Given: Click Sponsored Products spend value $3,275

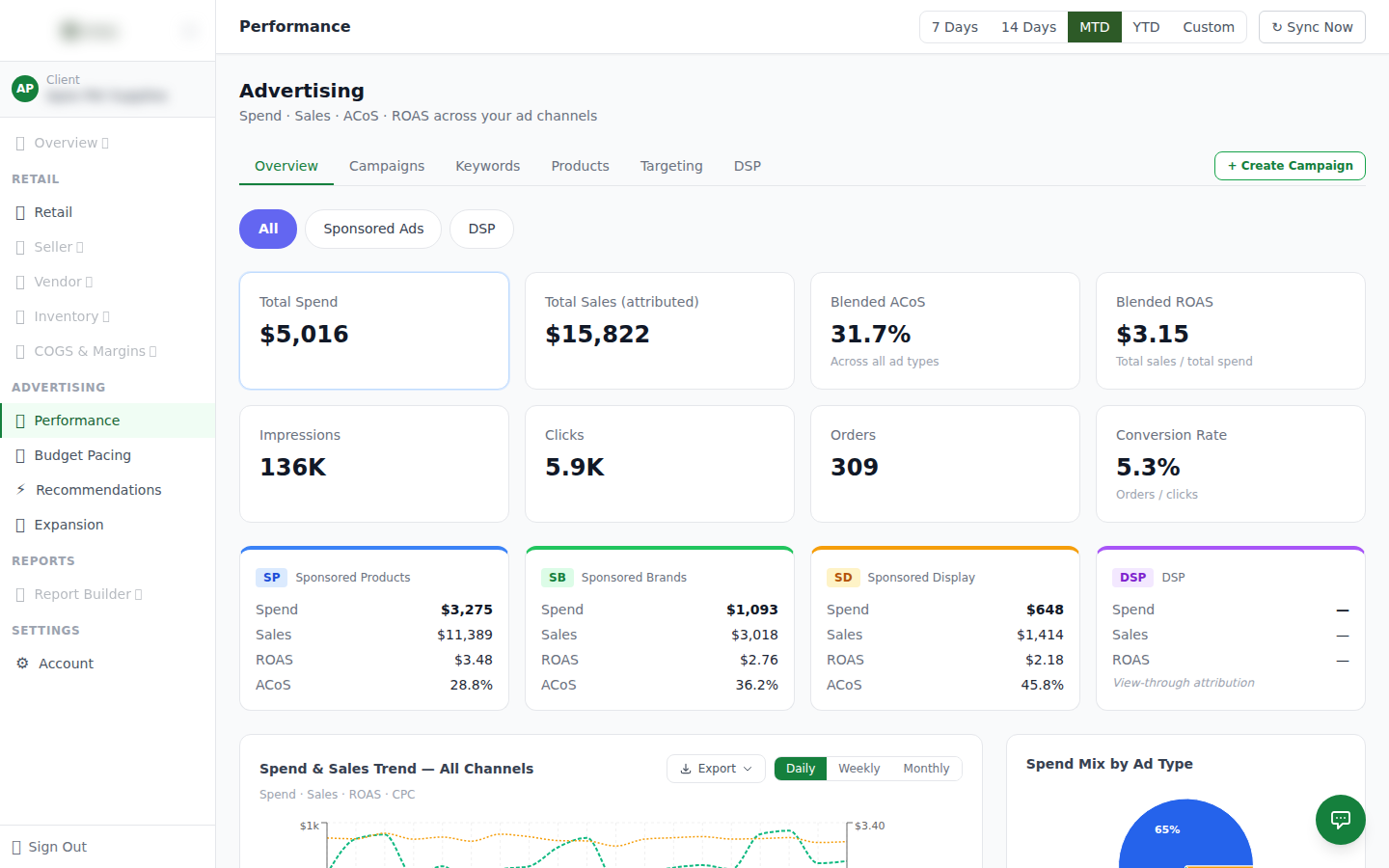Looking at the screenshot, I should coord(467,610).
